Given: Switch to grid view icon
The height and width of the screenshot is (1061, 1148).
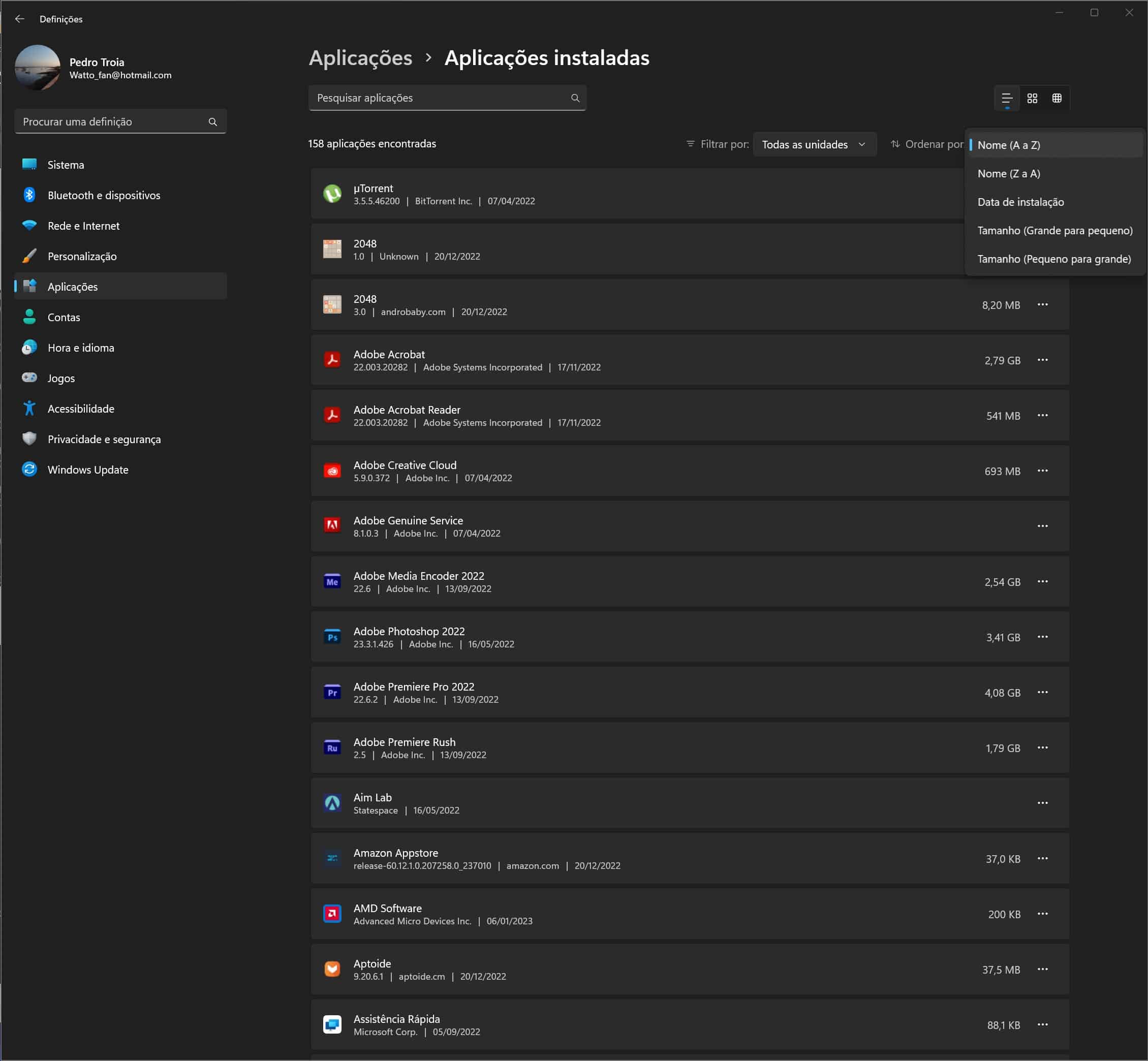Looking at the screenshot, I should click(1032, 98).
